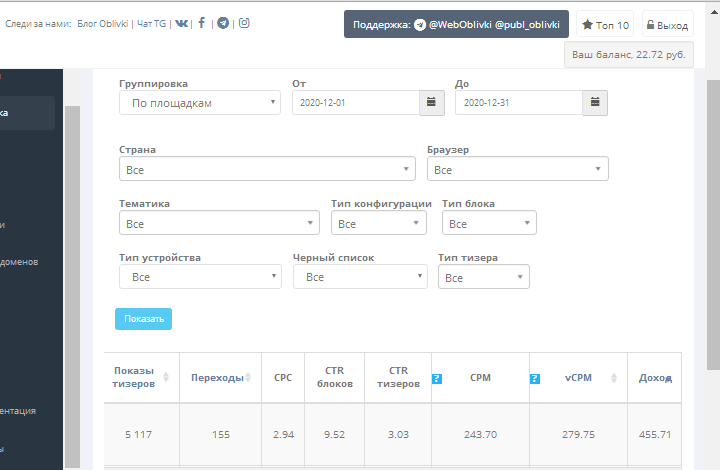This screenshot has width=720, height=470.
Task: Open the Instagram icon link
Action: tap(244, 23)
